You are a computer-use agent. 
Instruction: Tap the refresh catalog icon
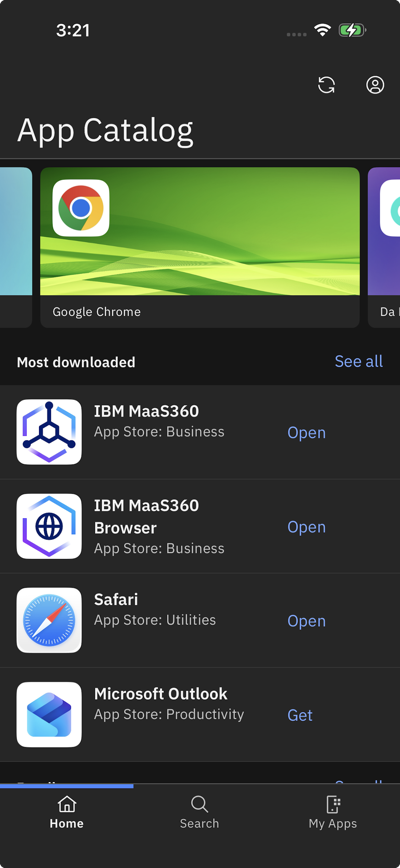(x=326, y=85)
